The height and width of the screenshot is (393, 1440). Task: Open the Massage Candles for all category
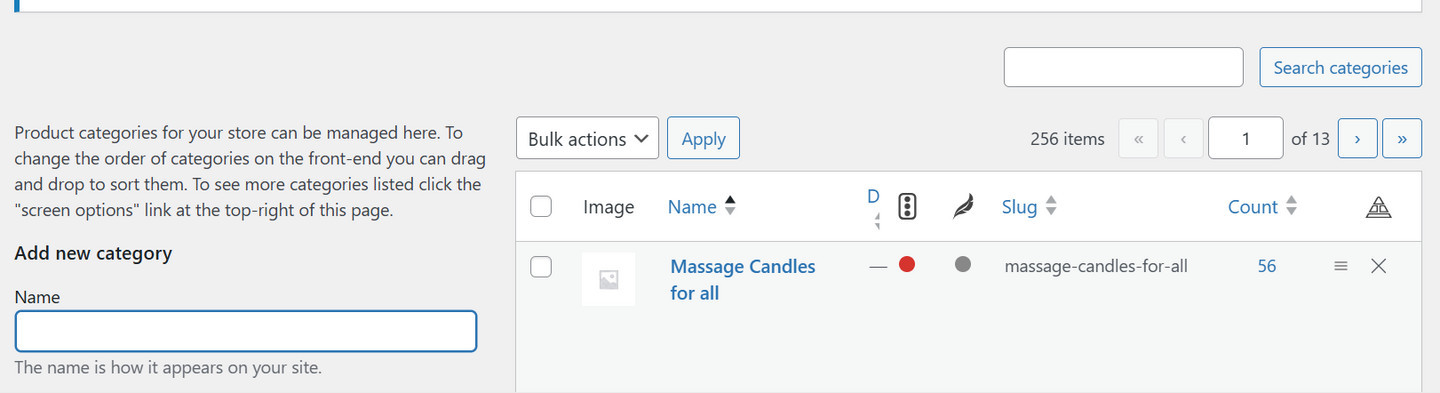[x=742, y=280]
